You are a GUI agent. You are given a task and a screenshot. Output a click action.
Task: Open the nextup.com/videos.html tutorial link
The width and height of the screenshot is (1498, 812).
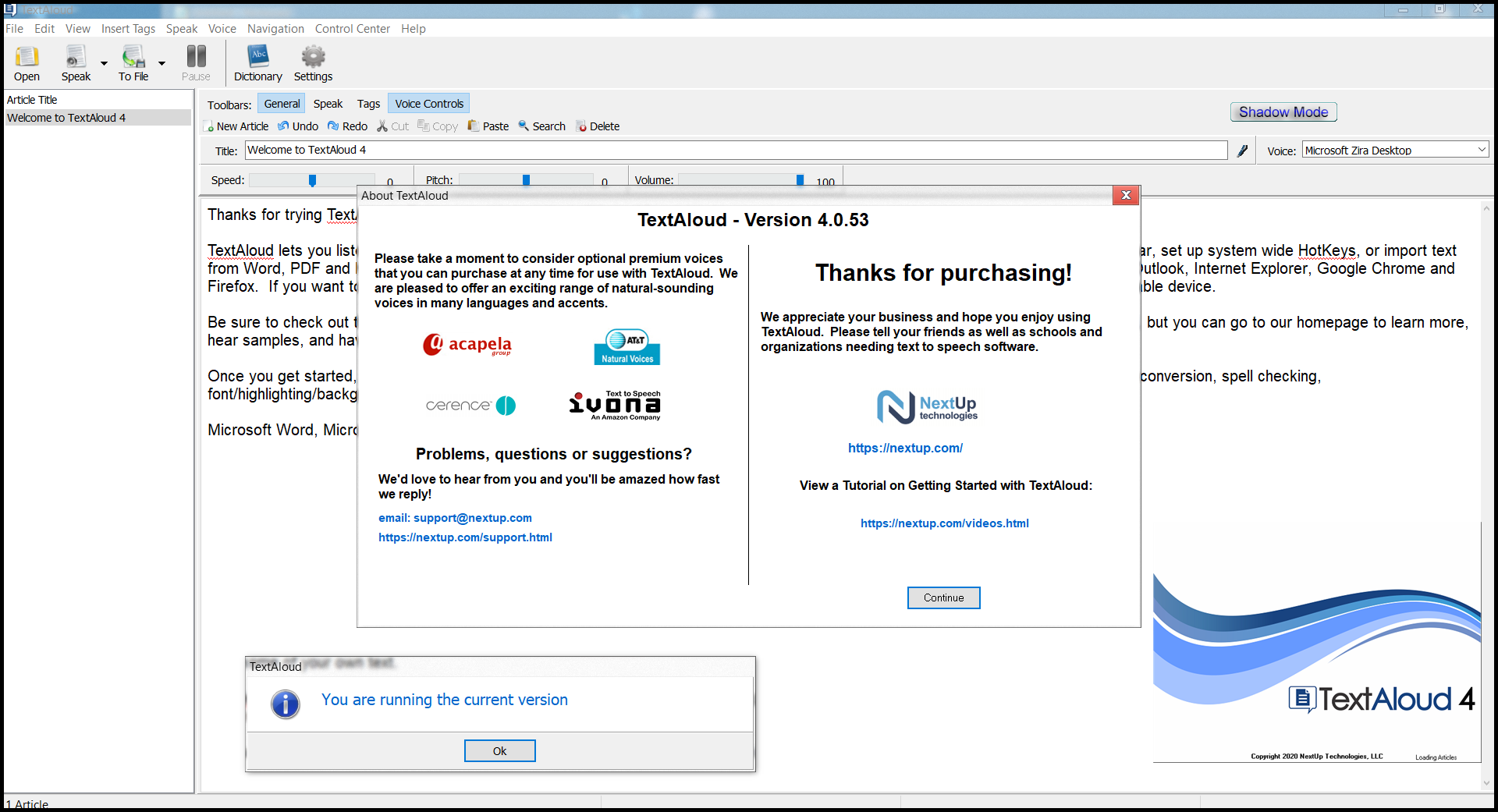click(x=944, y=523)
